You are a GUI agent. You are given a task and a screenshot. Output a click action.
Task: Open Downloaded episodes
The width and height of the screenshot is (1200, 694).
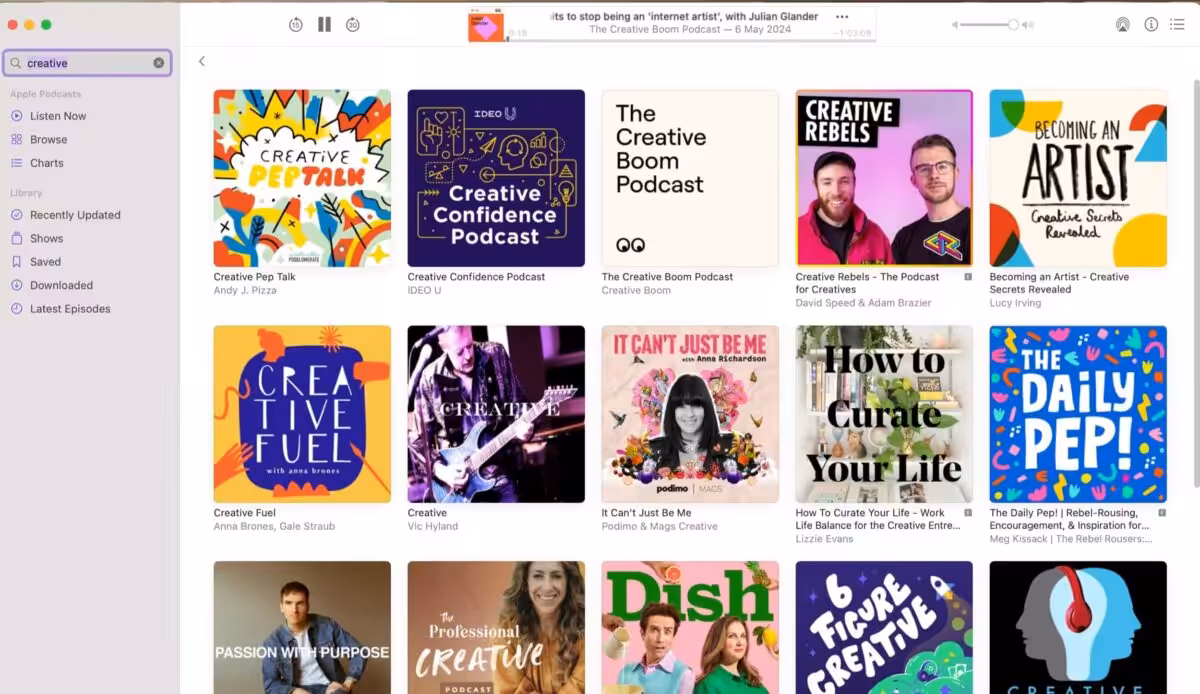coord(61,286)
